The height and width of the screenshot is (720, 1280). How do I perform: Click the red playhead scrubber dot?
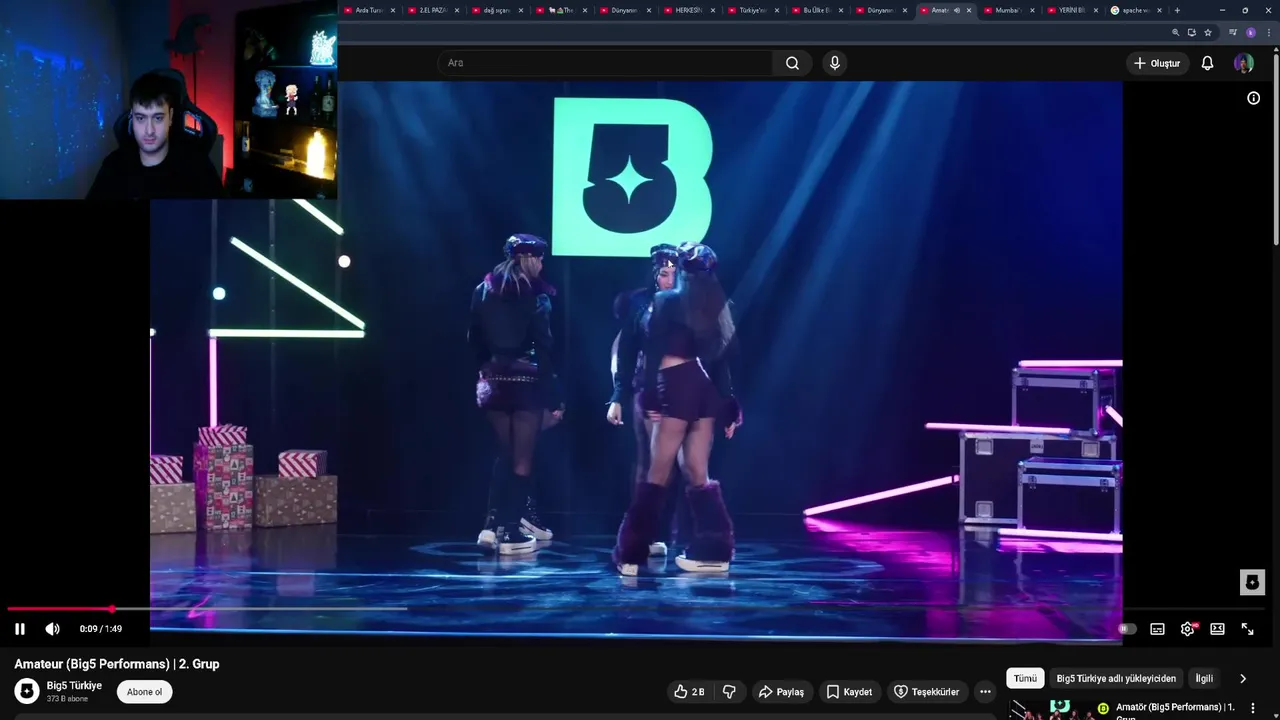pos(112,608)
